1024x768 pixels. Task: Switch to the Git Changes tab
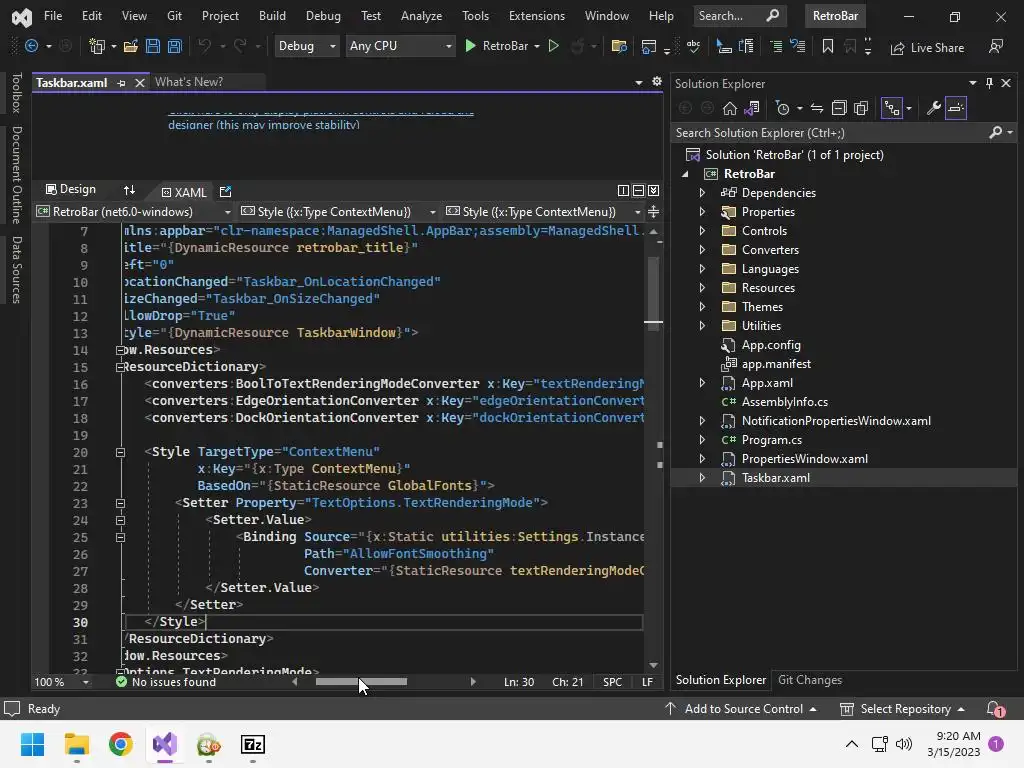pos(810,680)
